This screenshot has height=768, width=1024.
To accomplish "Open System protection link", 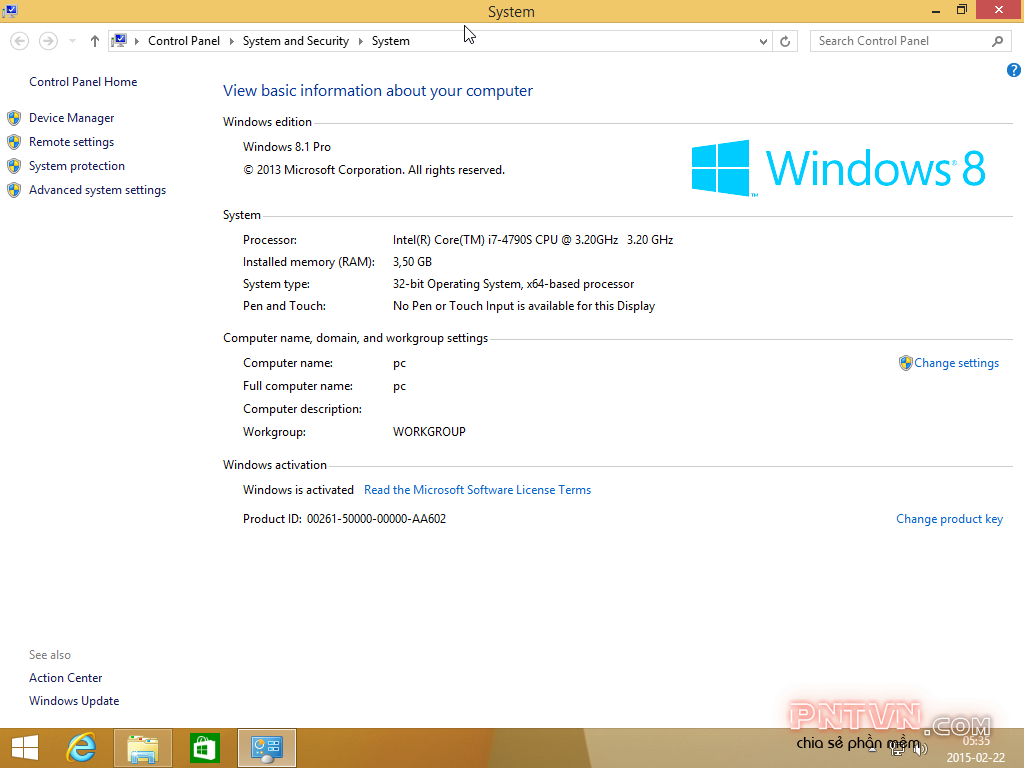I will (x=76, y=166).
